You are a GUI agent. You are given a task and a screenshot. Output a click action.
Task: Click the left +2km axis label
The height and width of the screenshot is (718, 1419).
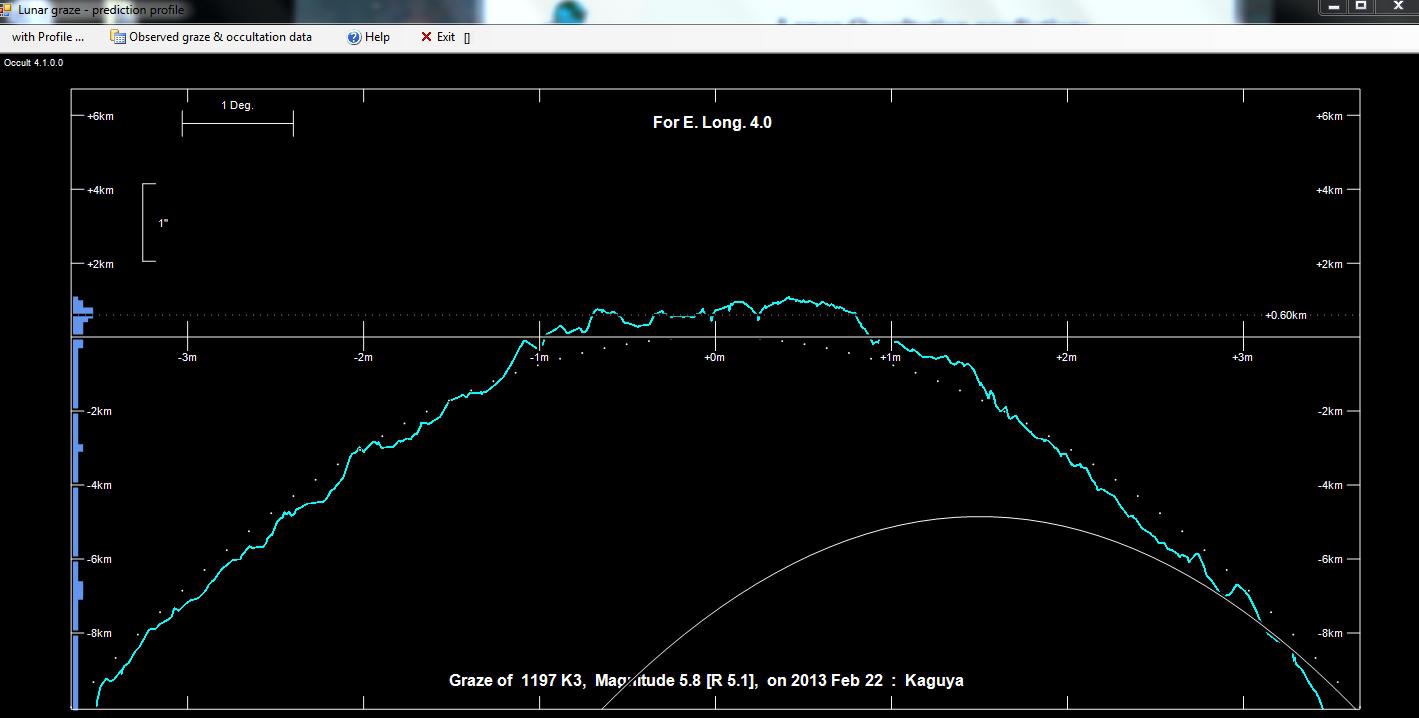[x=100, y=264]
